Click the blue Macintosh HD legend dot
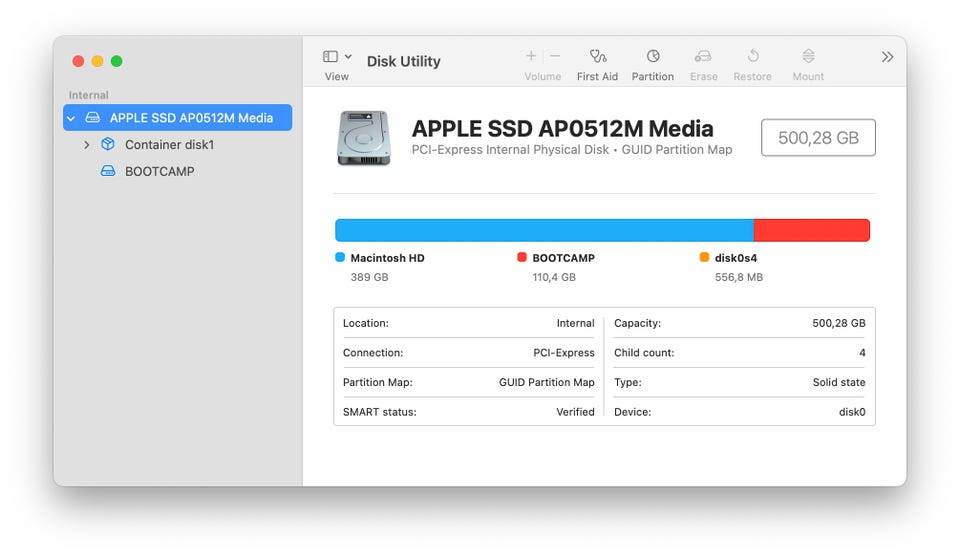 point(340,257)
